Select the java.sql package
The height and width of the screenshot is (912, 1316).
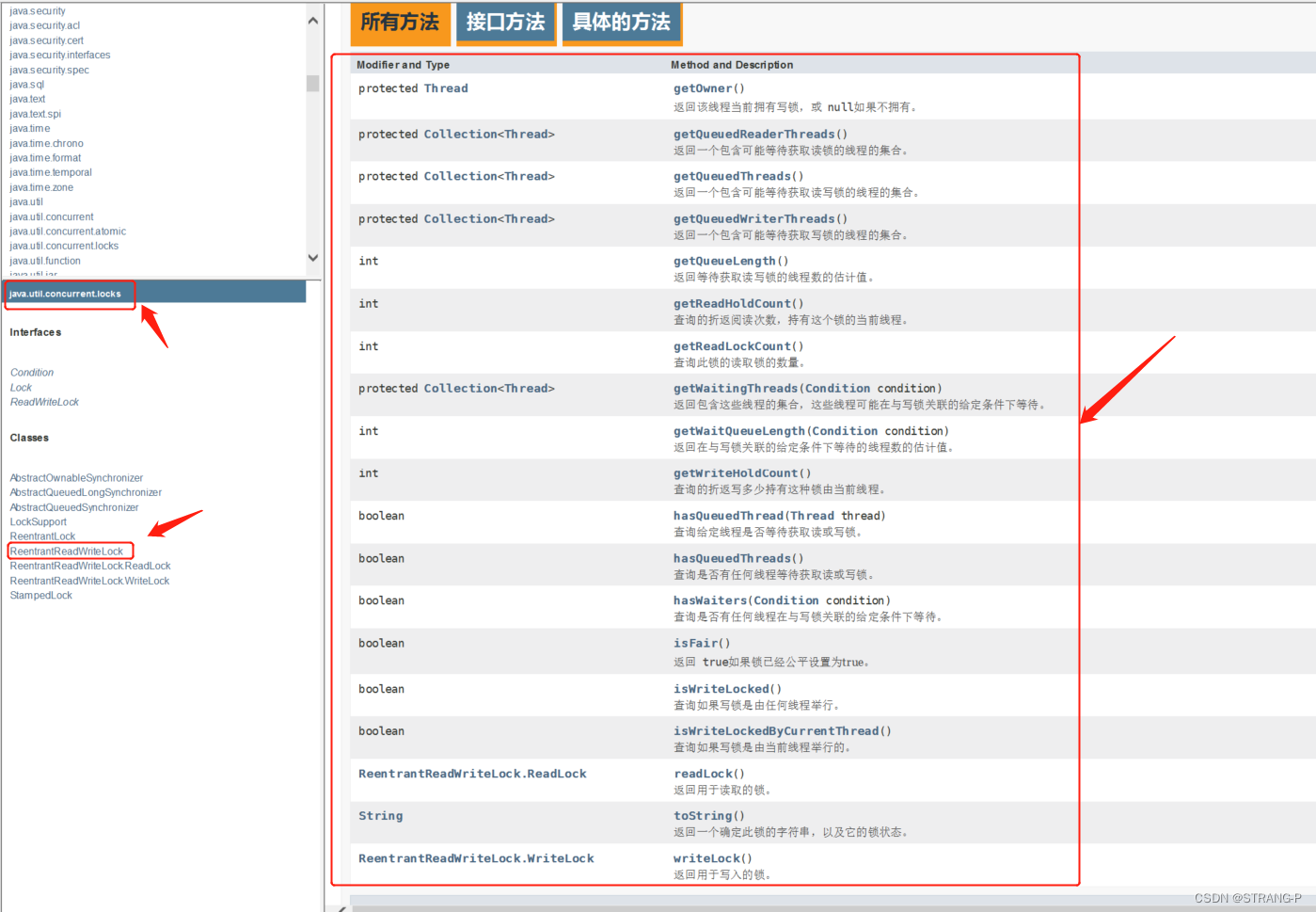(27, 85)
